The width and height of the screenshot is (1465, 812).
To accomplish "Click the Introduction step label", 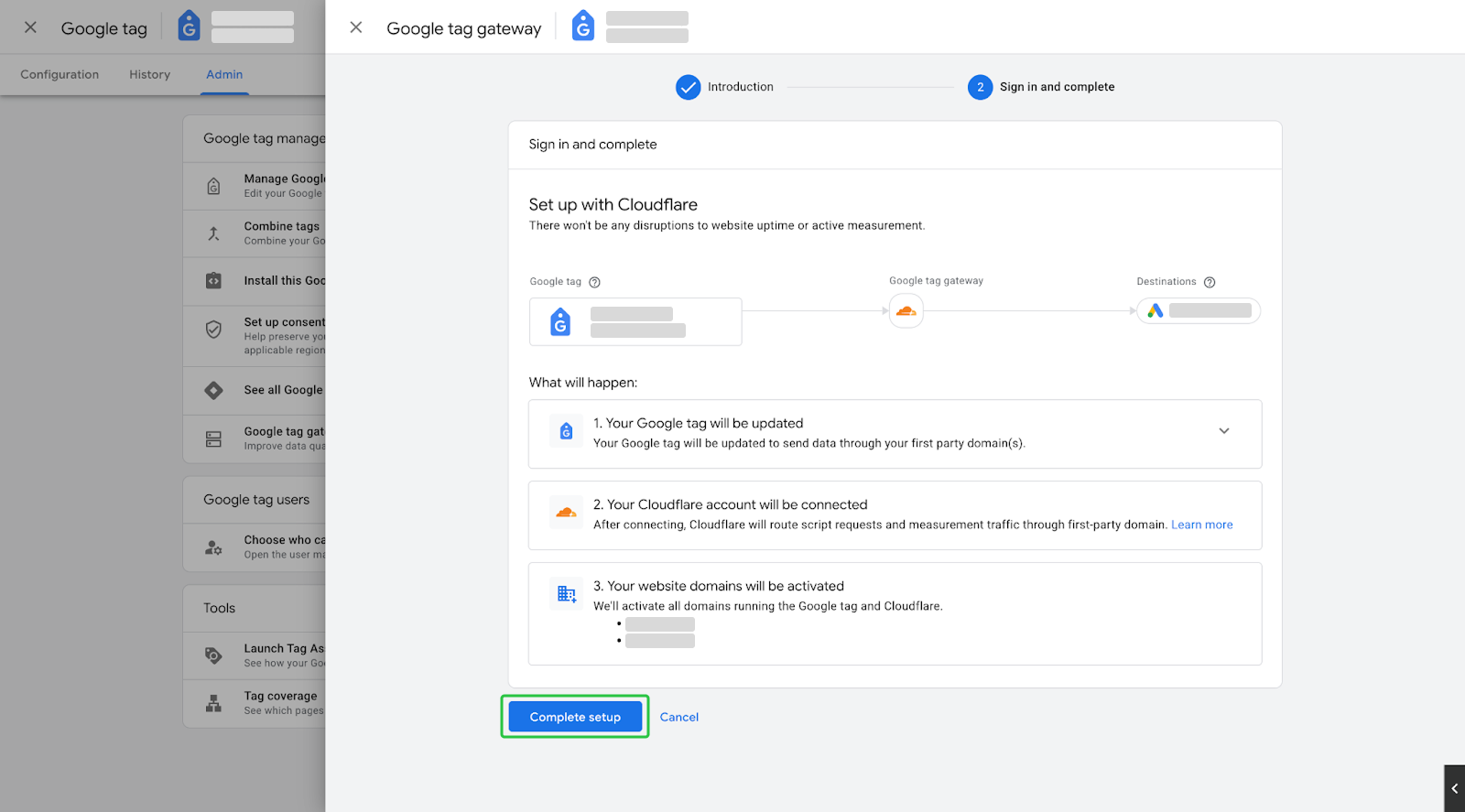I will [x=741, y=87].
